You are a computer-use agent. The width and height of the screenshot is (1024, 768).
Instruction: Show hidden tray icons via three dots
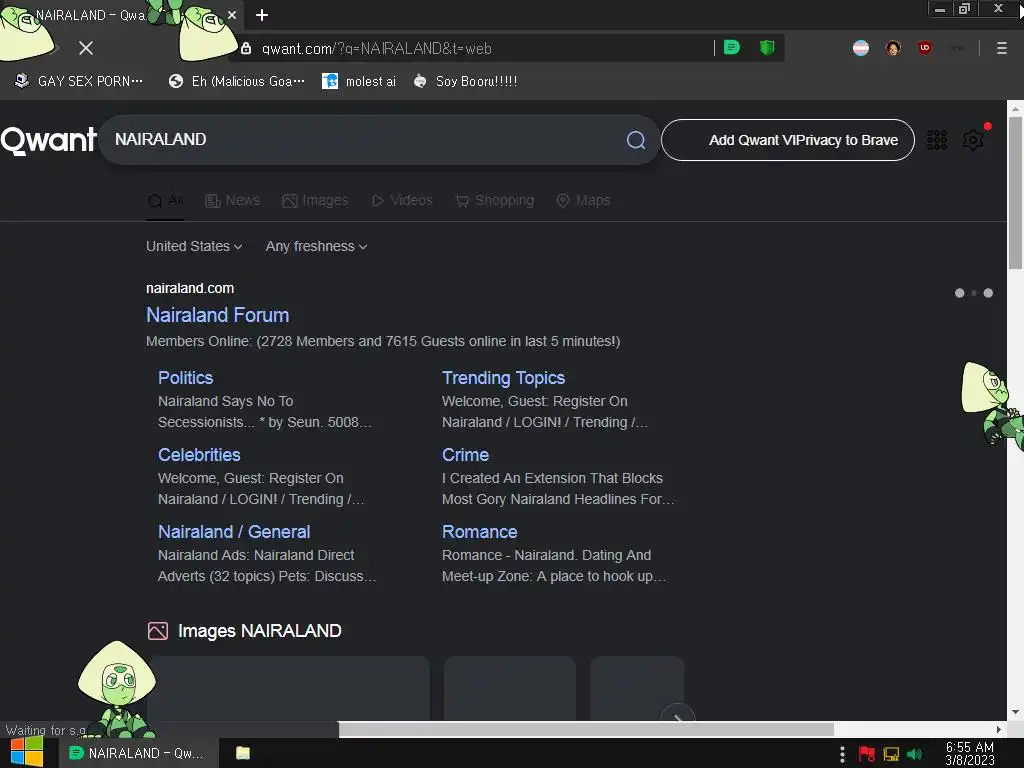pos(842,754)
